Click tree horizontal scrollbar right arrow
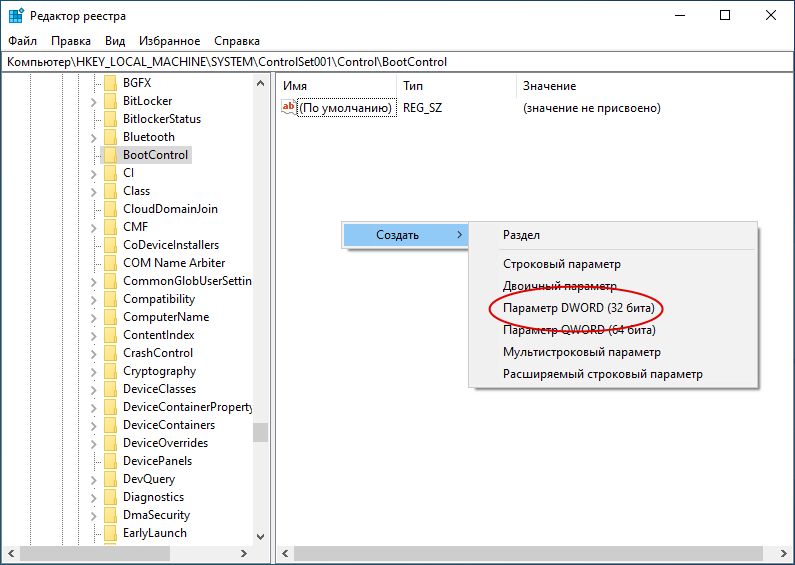795x565 pixels. pos(244,553)
